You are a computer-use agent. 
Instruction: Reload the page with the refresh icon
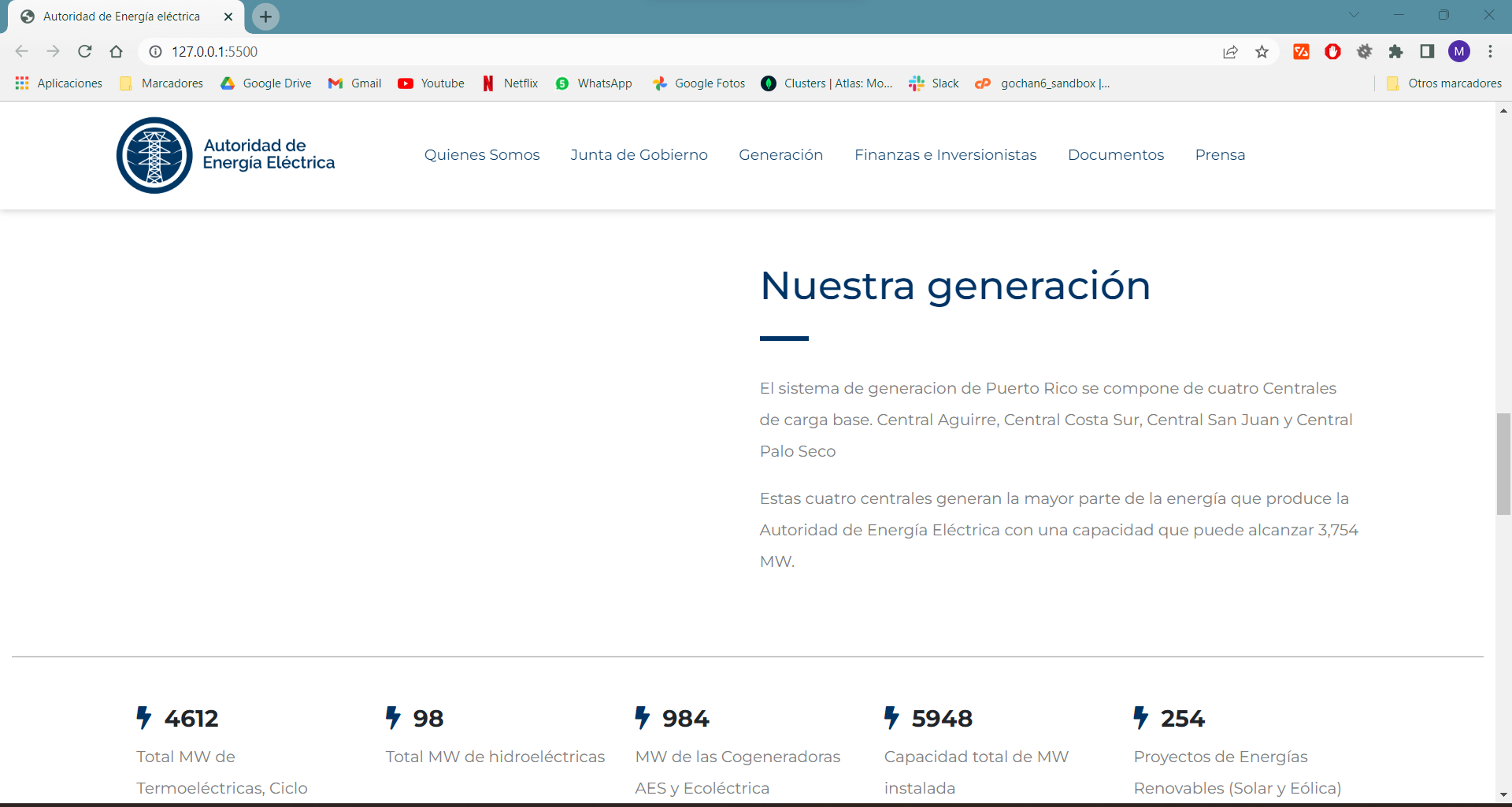[85, 52]
